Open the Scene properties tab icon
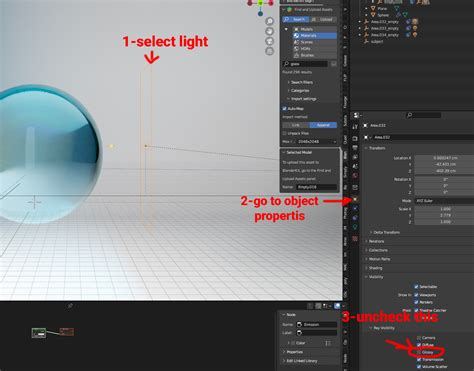The image size is (474, 371). (355, 166)
